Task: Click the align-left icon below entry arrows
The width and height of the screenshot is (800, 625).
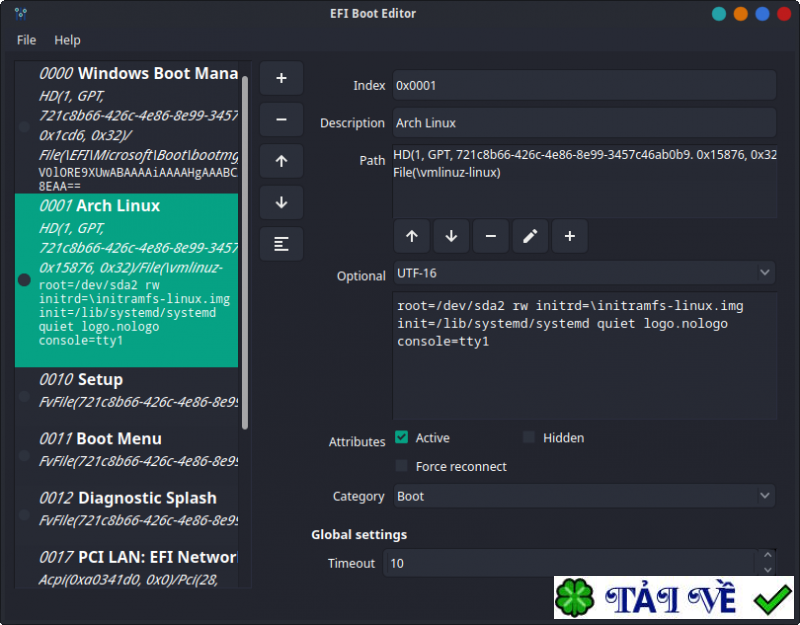Action: [281, 243]
